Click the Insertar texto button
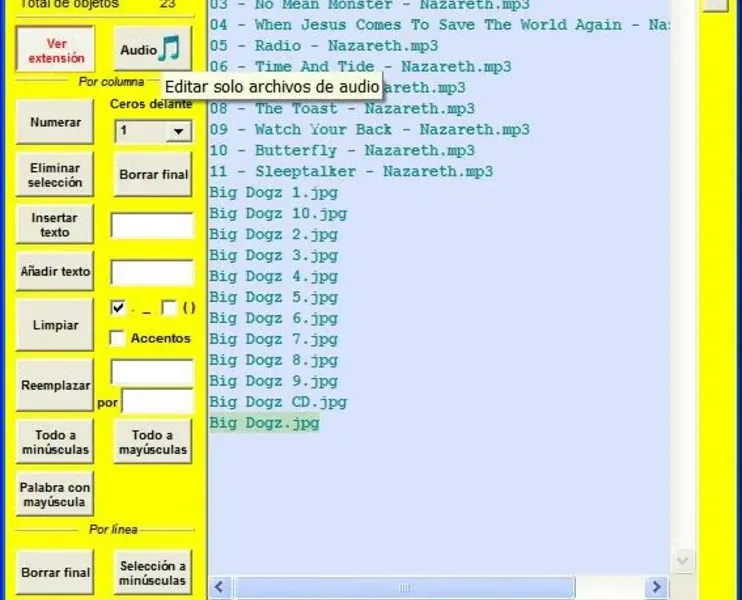 pos(55,225)
